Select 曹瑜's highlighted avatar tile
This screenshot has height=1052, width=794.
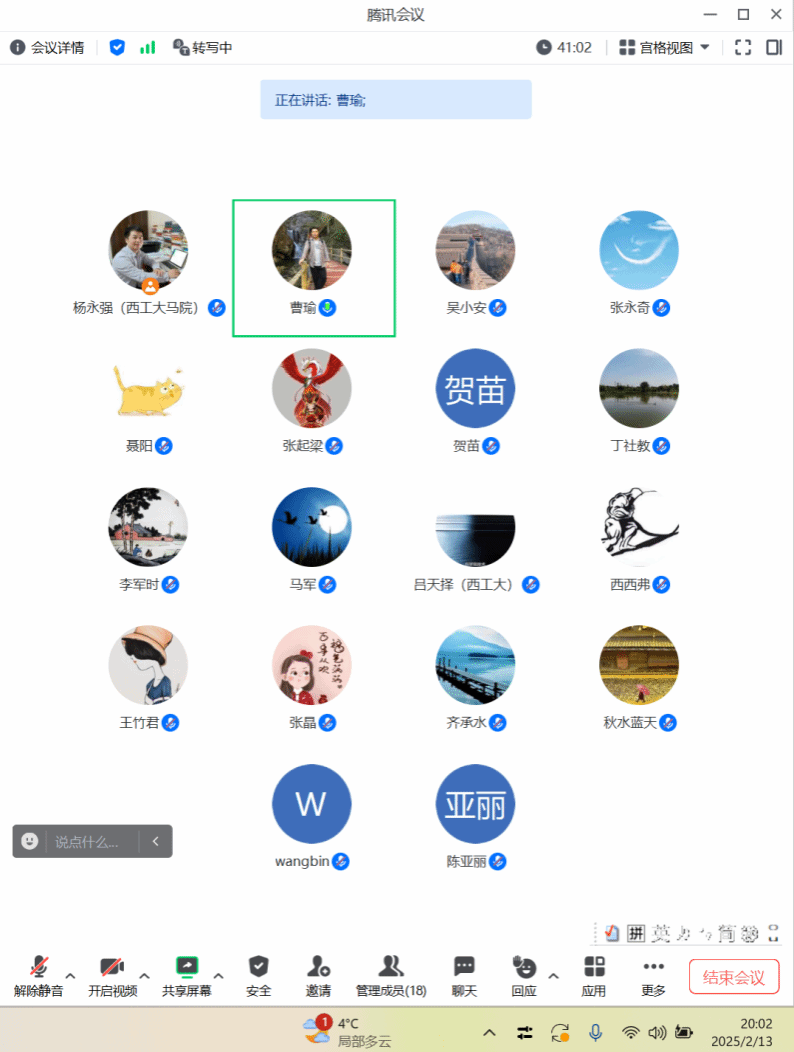click(x=313, y=268)
